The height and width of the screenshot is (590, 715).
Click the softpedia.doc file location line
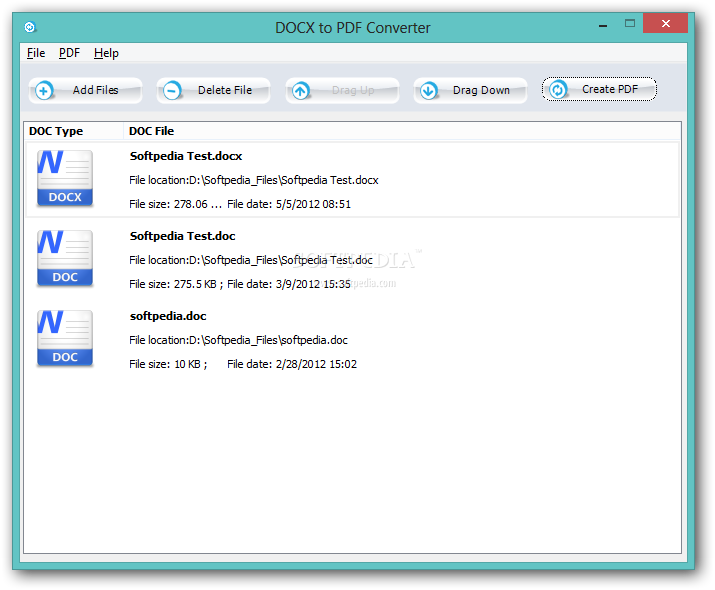pos(238,340)
